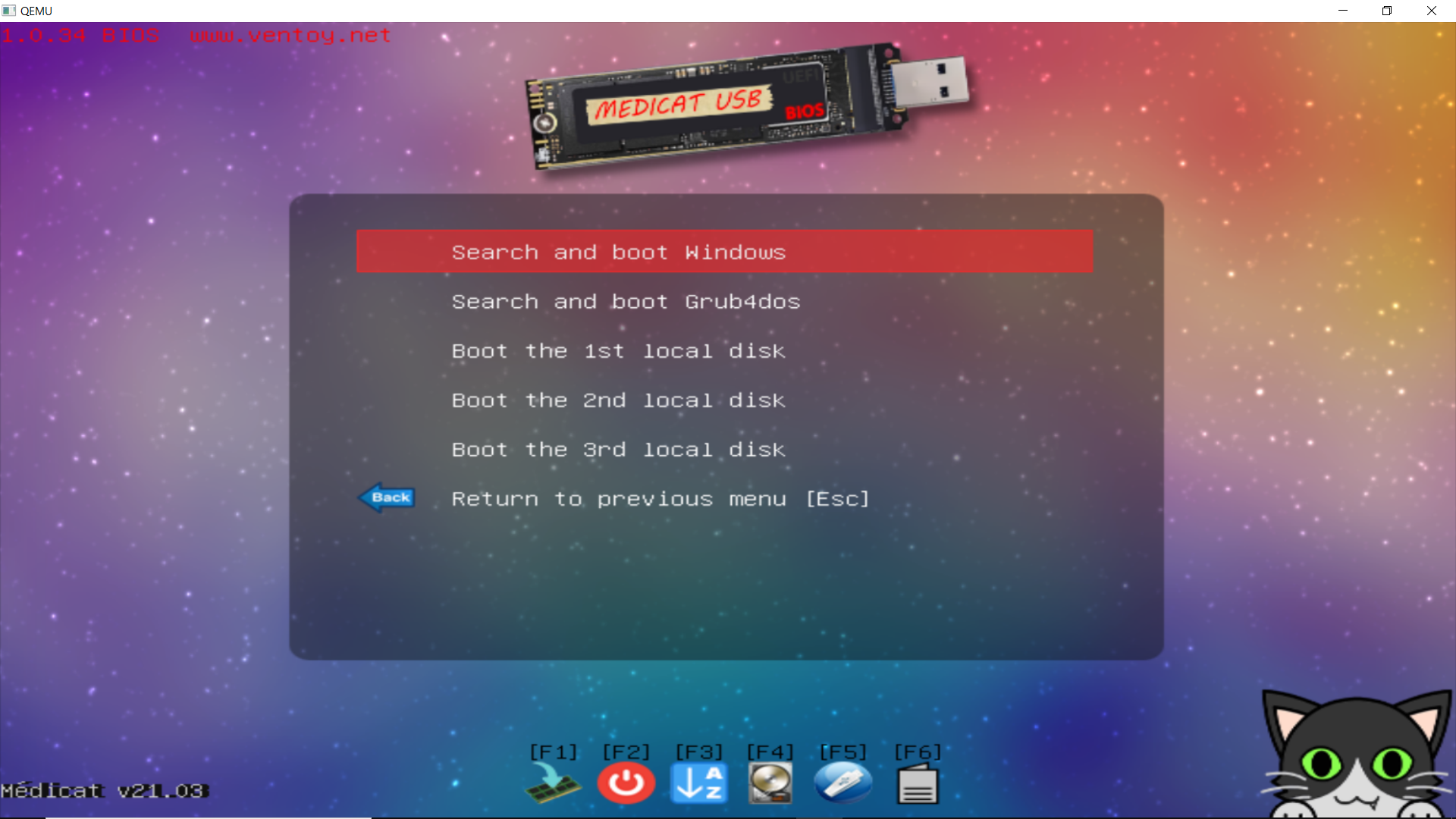Click the F5 USB drive tools icon
The height and width of the screenshot is (819, 1456).
(x=843, y=783)
